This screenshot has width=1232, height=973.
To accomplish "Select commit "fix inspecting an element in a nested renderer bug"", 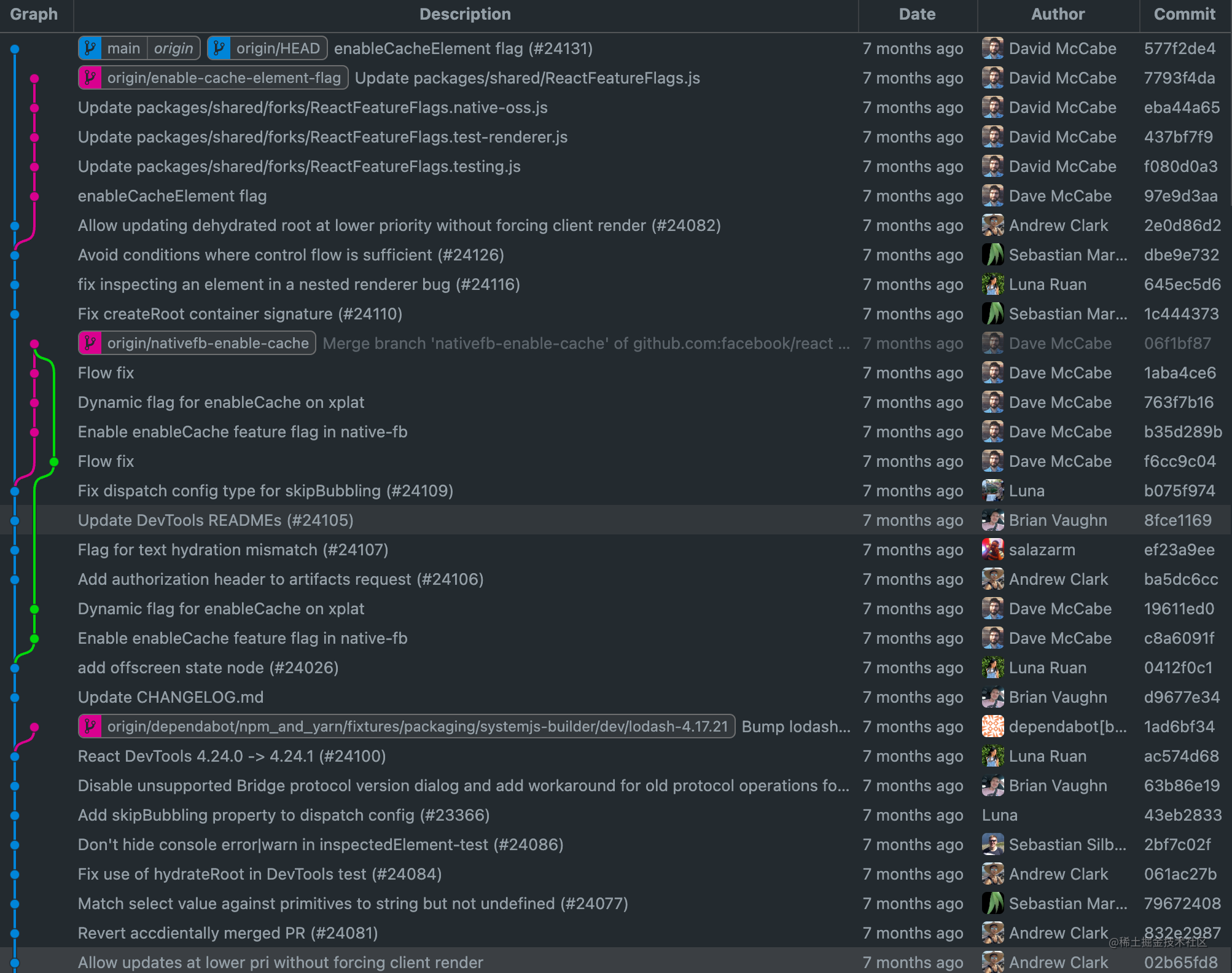I will pyautogui.click(x=299, y=284).
